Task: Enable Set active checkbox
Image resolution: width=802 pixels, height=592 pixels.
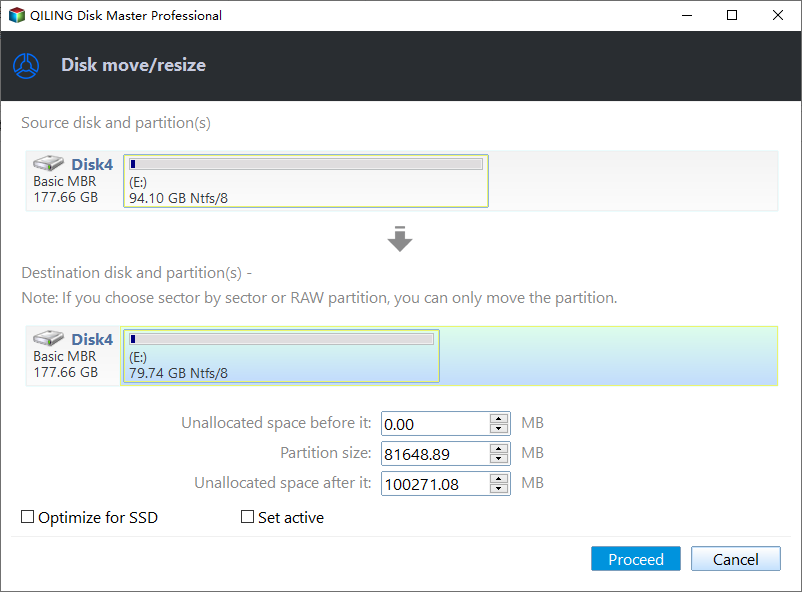Action: 248,517
